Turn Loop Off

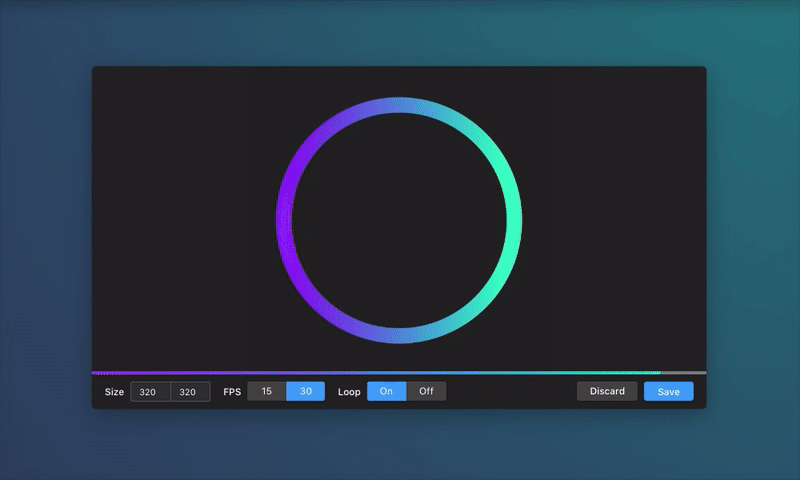click(426, 391)
